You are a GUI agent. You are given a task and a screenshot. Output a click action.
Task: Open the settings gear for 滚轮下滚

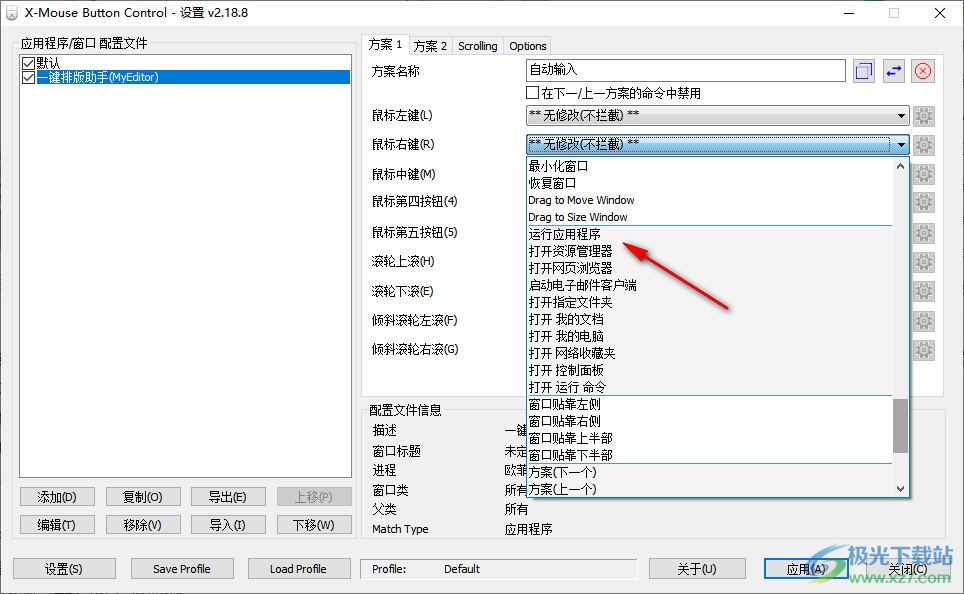point(923,291)
